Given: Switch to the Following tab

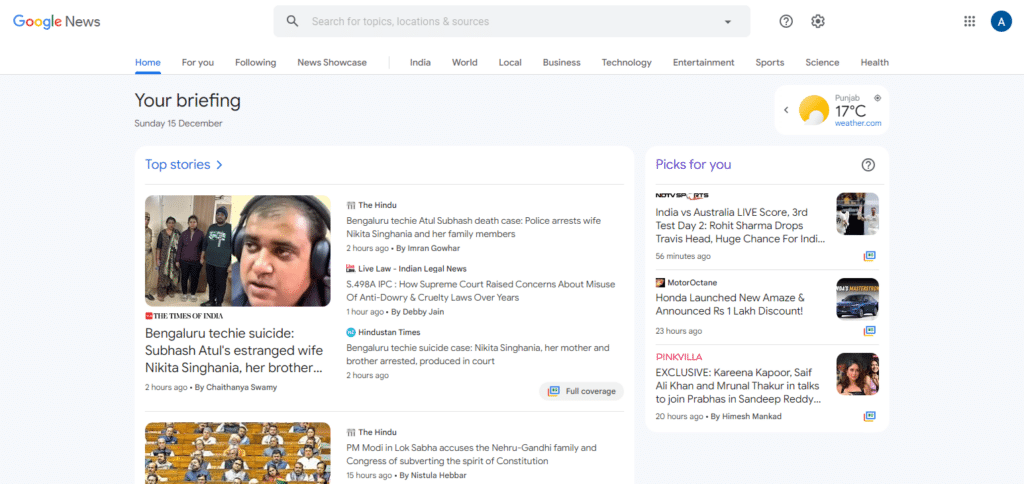Looking at the screenshot, I should 255,63.
